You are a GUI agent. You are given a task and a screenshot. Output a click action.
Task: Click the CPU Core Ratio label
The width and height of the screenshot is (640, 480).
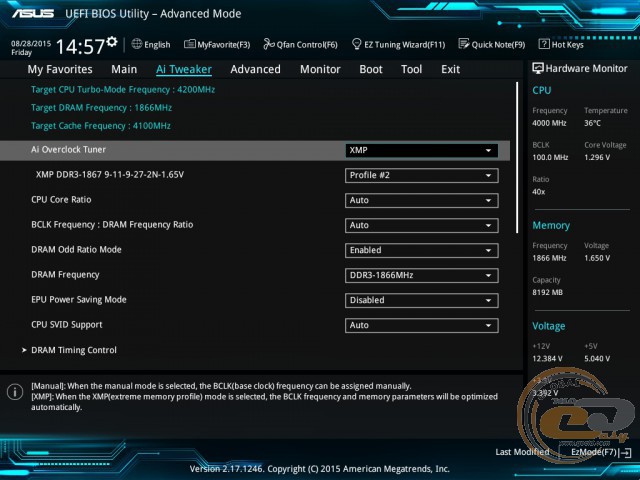tap(61, 200)
